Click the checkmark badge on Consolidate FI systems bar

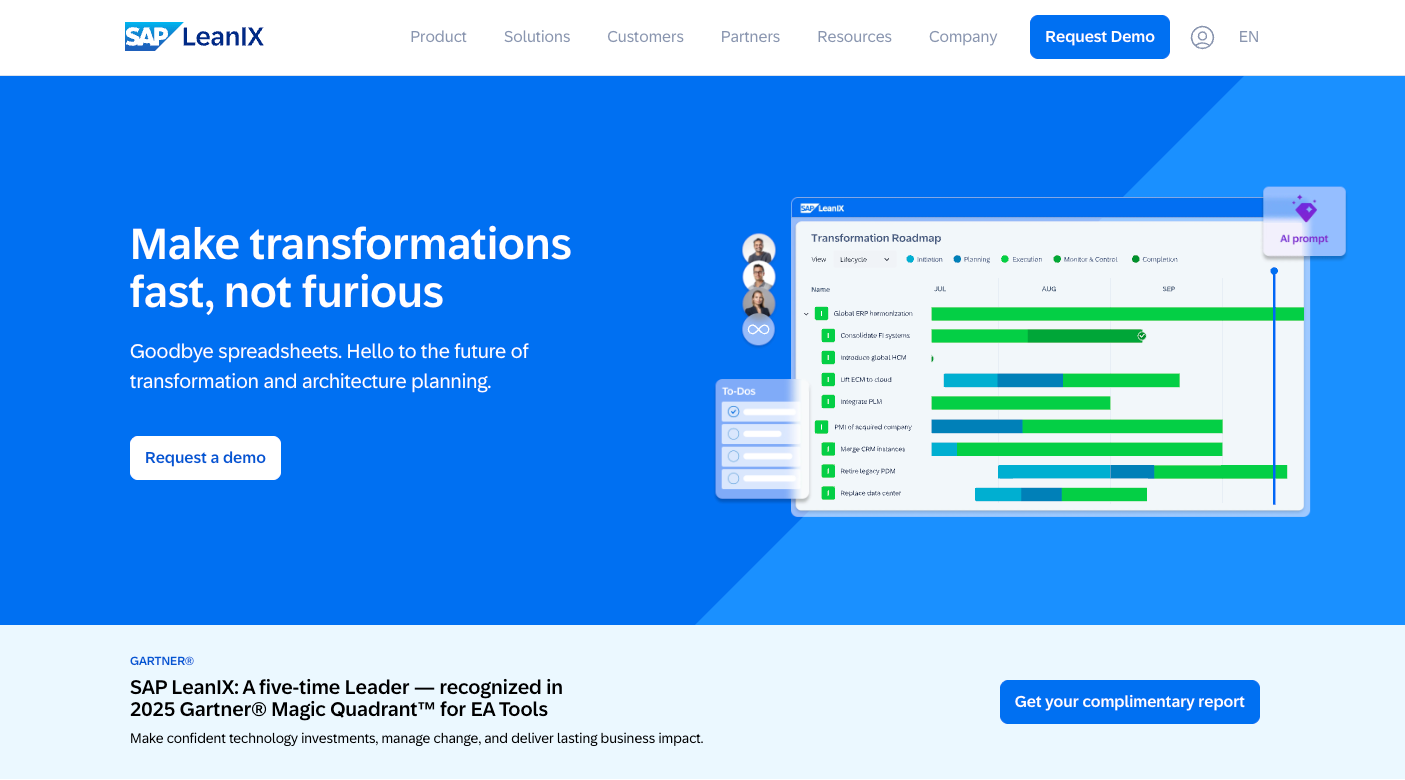click(x=1141, y=336)
